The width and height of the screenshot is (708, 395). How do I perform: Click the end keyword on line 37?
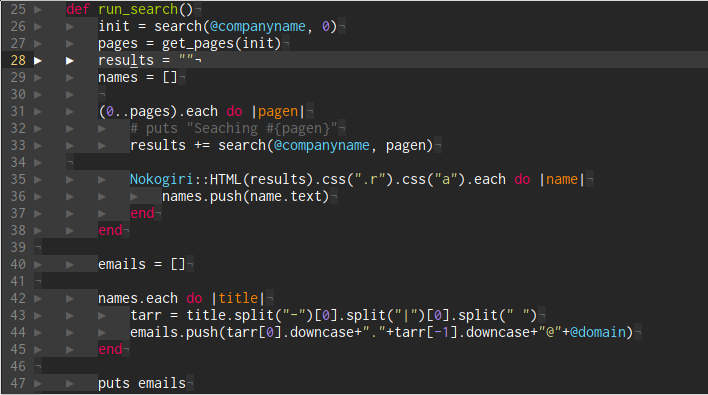click(x=142, y=214)
